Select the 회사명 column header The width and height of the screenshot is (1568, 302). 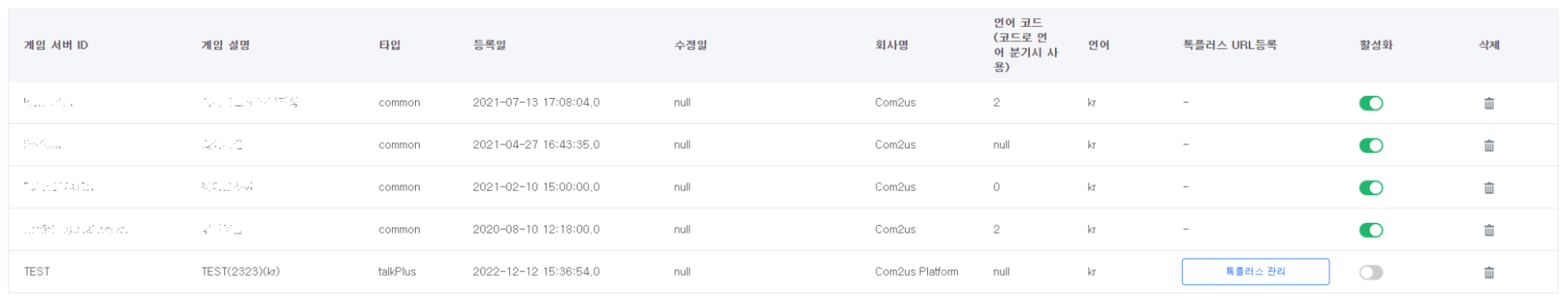pyautogui.click(x=892, y=45)
